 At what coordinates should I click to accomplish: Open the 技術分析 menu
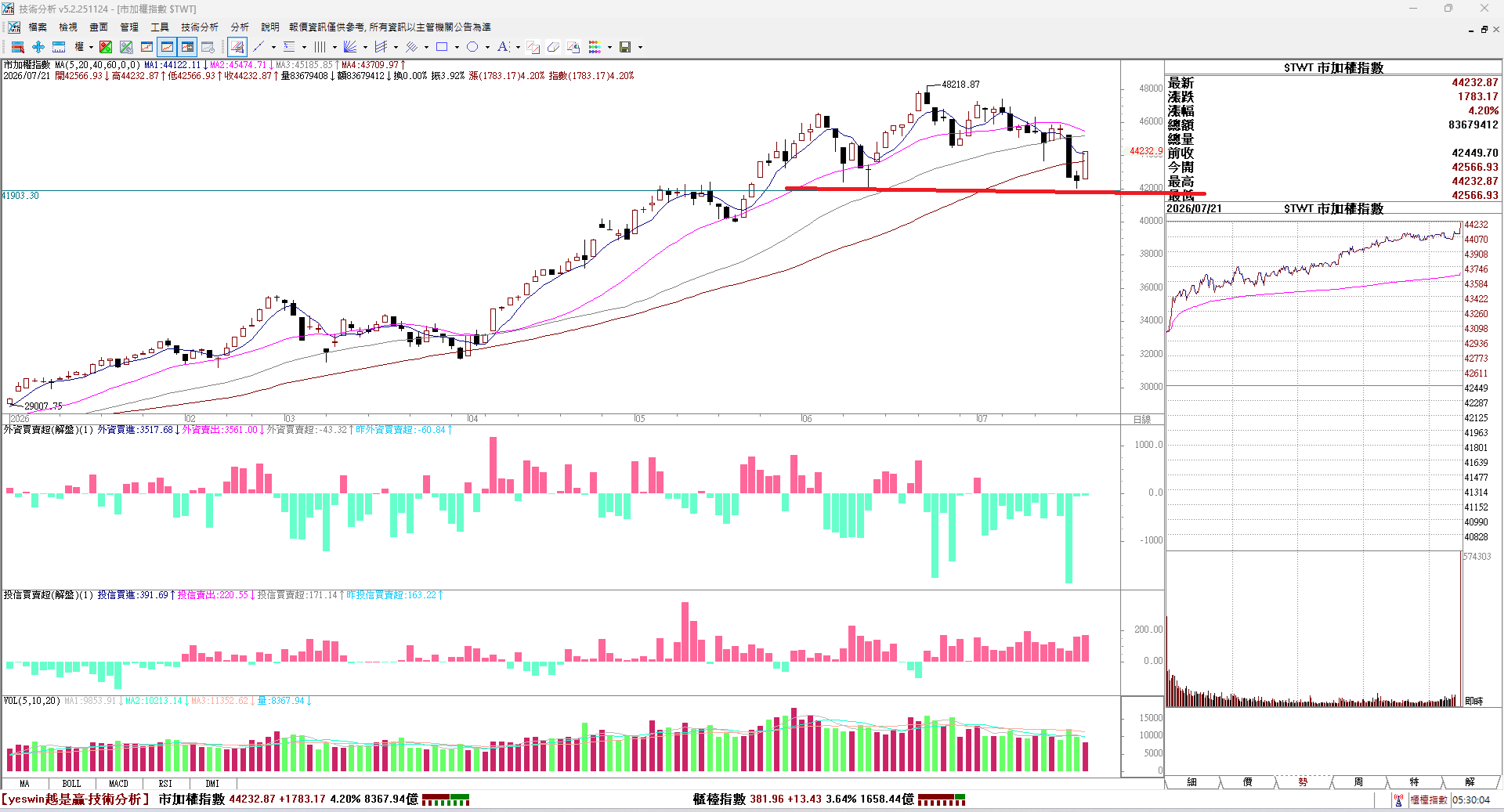[200, 27]
